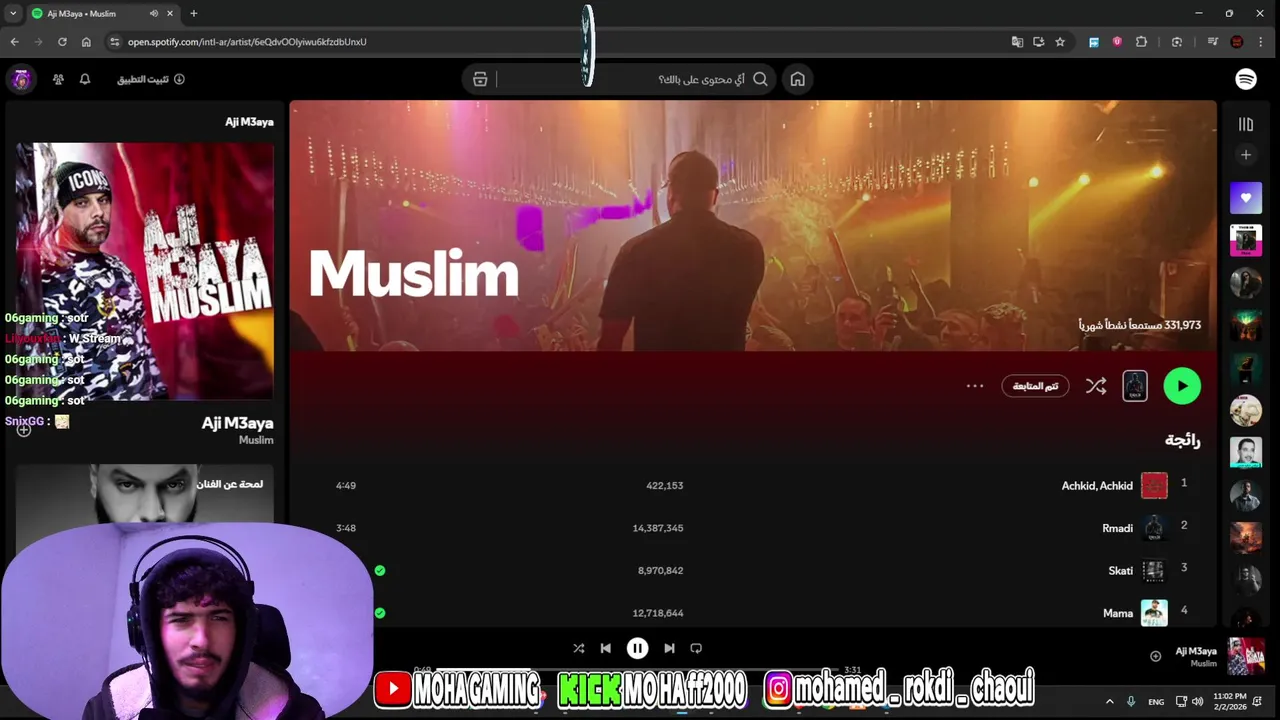Toggle shuffle in the bottom player bar
1280x720 pixels.
578,648
